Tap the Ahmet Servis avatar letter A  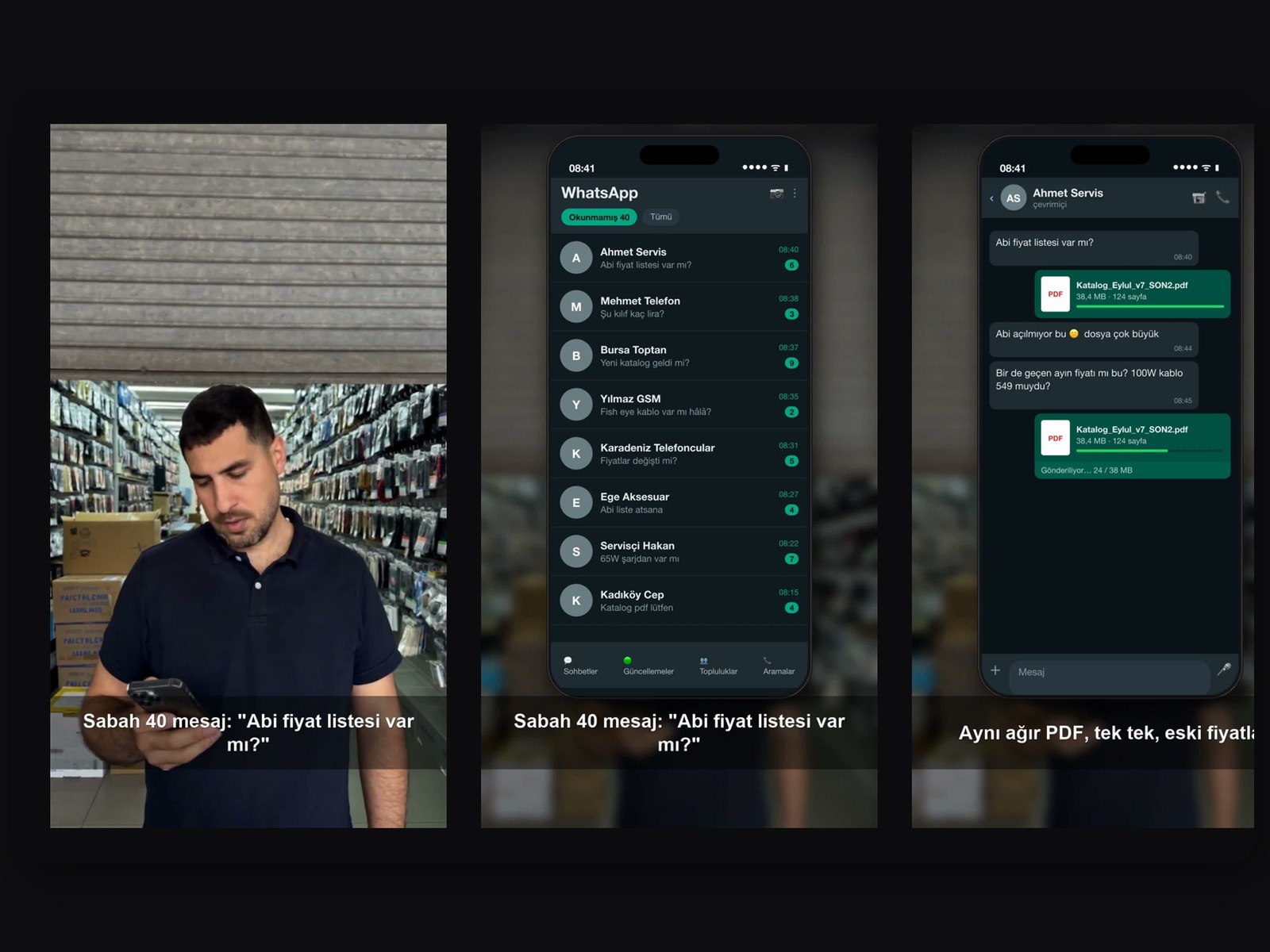pyautogui.click(x=576, y=258)
